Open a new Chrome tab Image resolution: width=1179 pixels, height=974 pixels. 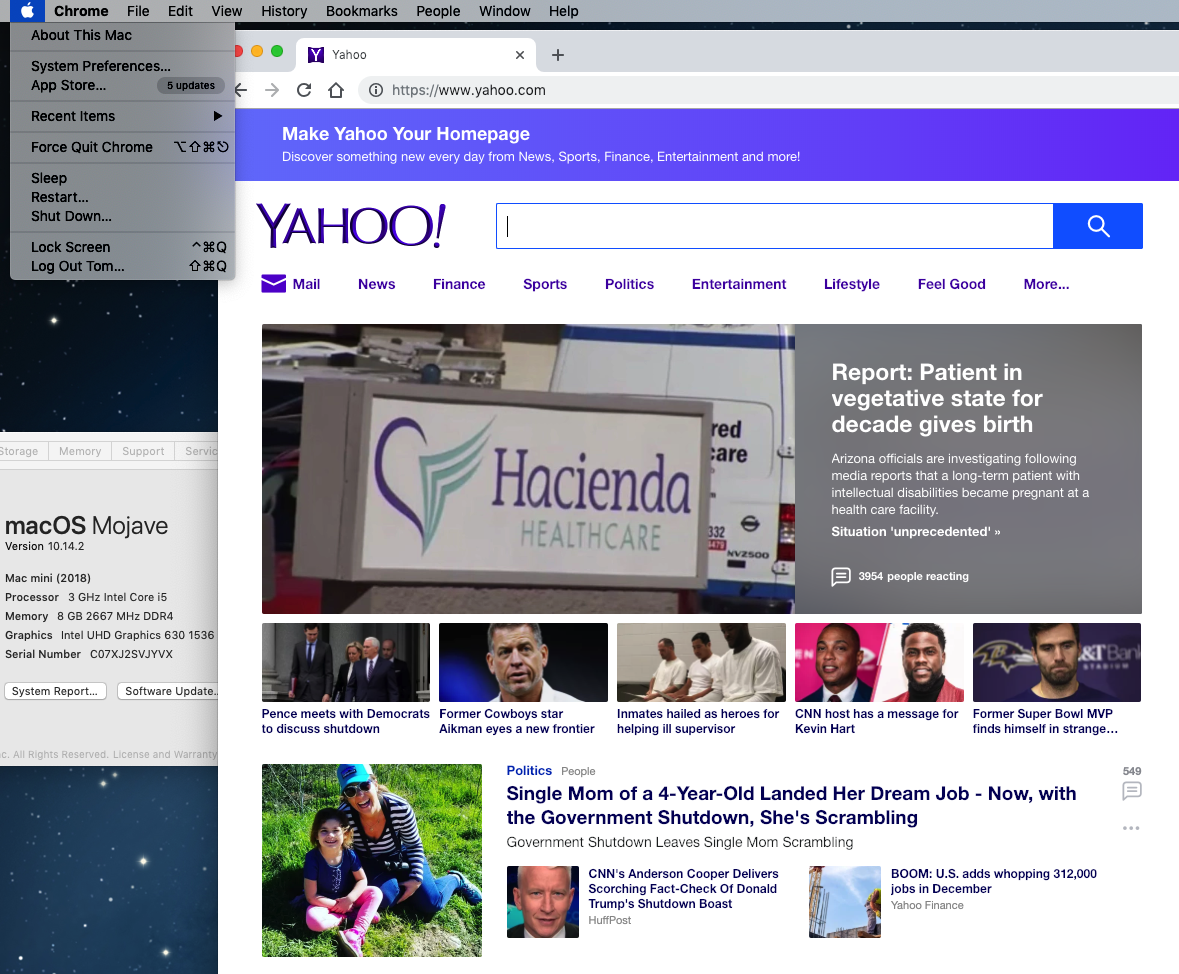tap(558, 55)
